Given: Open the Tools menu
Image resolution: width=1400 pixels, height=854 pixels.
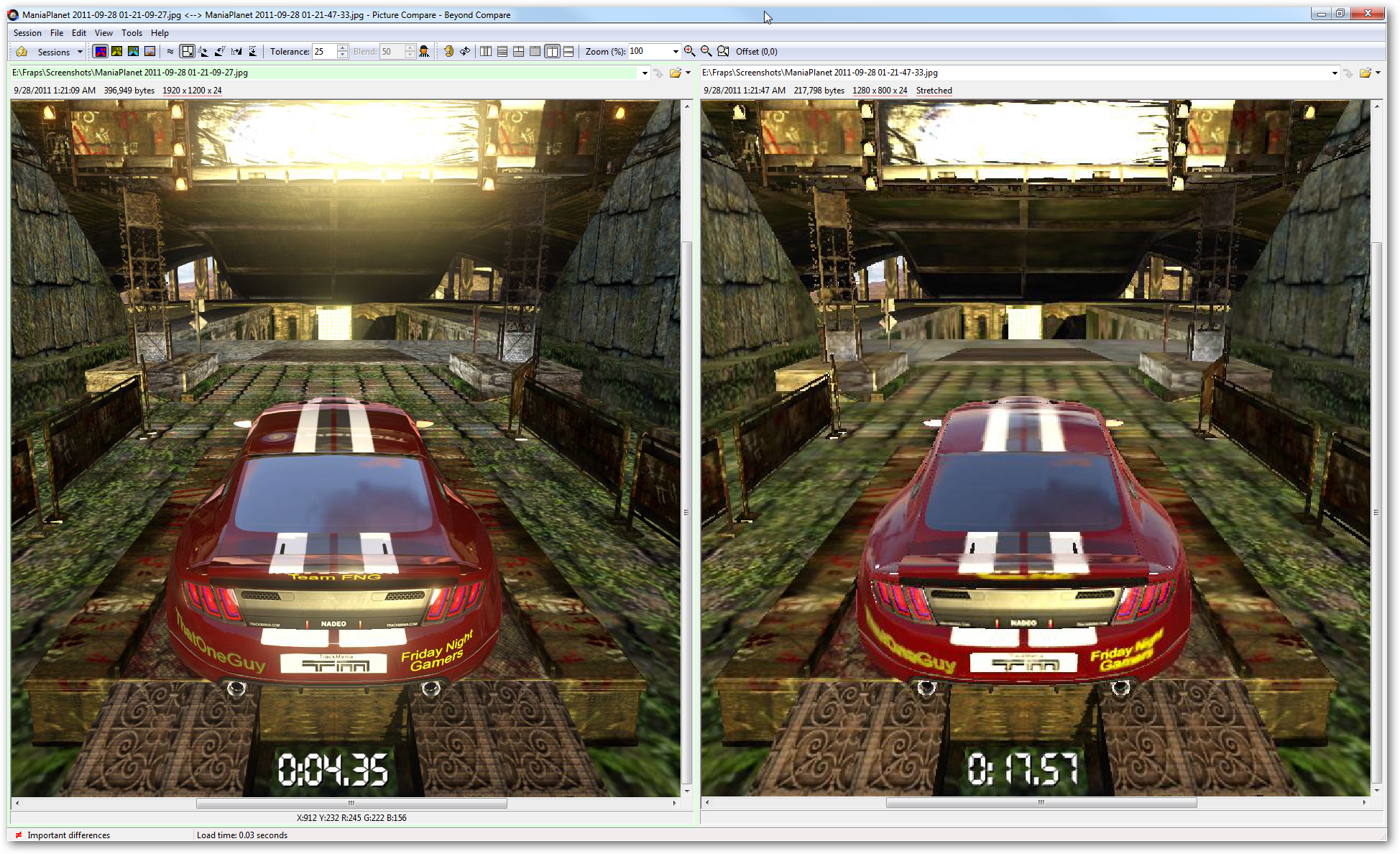Looking at the screenshot, I should click(x=132, y=33).
